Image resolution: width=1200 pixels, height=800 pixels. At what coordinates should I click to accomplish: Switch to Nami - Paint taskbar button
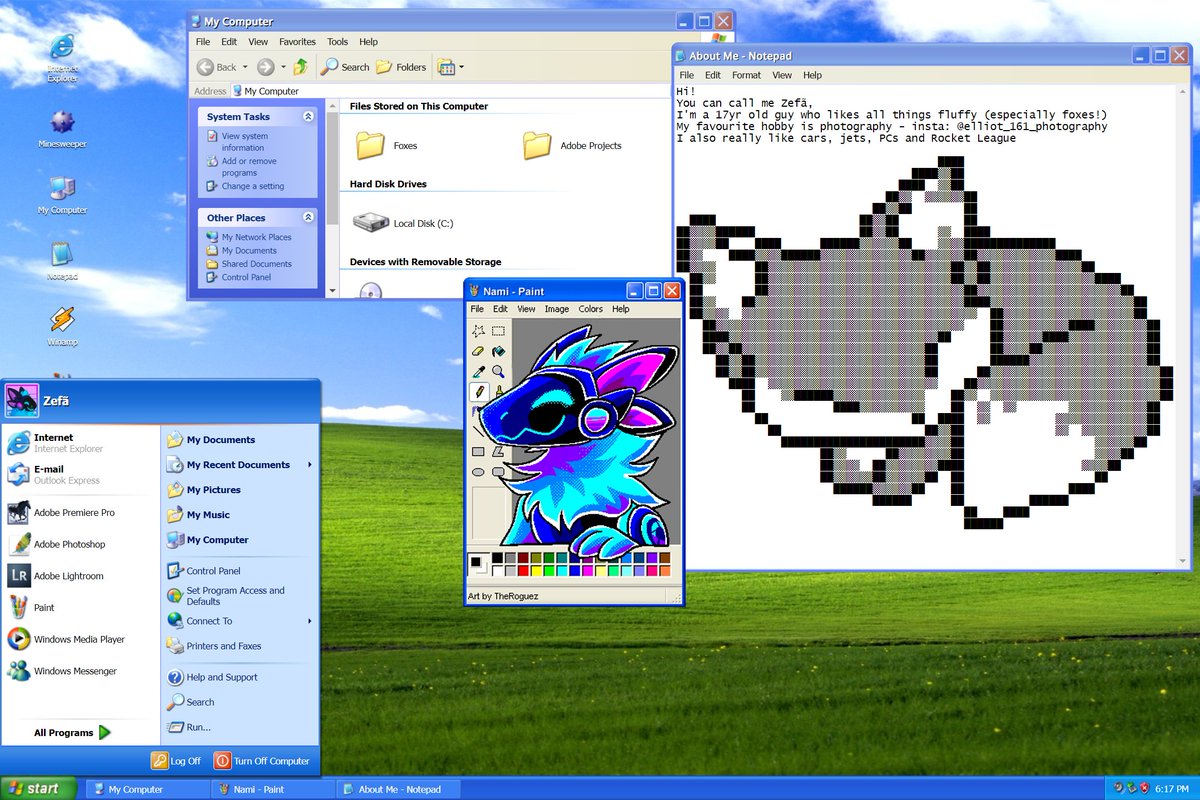[x=272, y=789]
